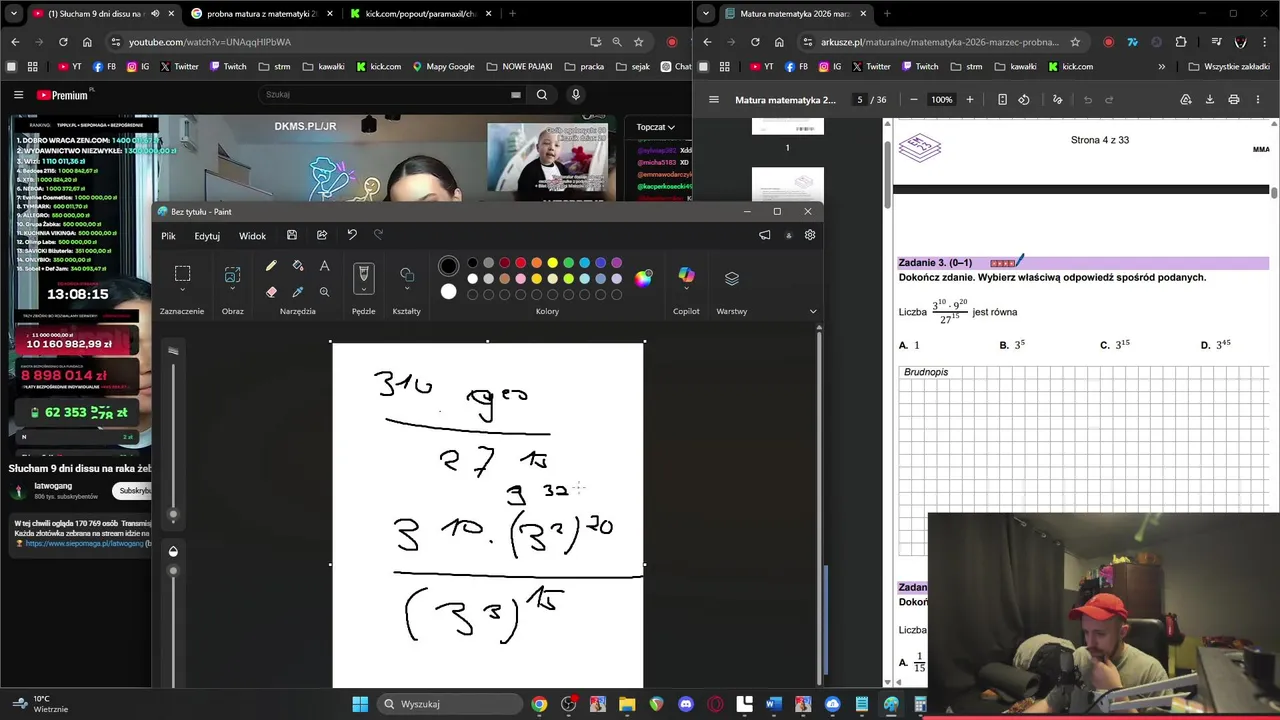Open tab search dropdown in left Chrome window
The width and height of the screenshot is (1280, 720).
(x=14, y=14)
